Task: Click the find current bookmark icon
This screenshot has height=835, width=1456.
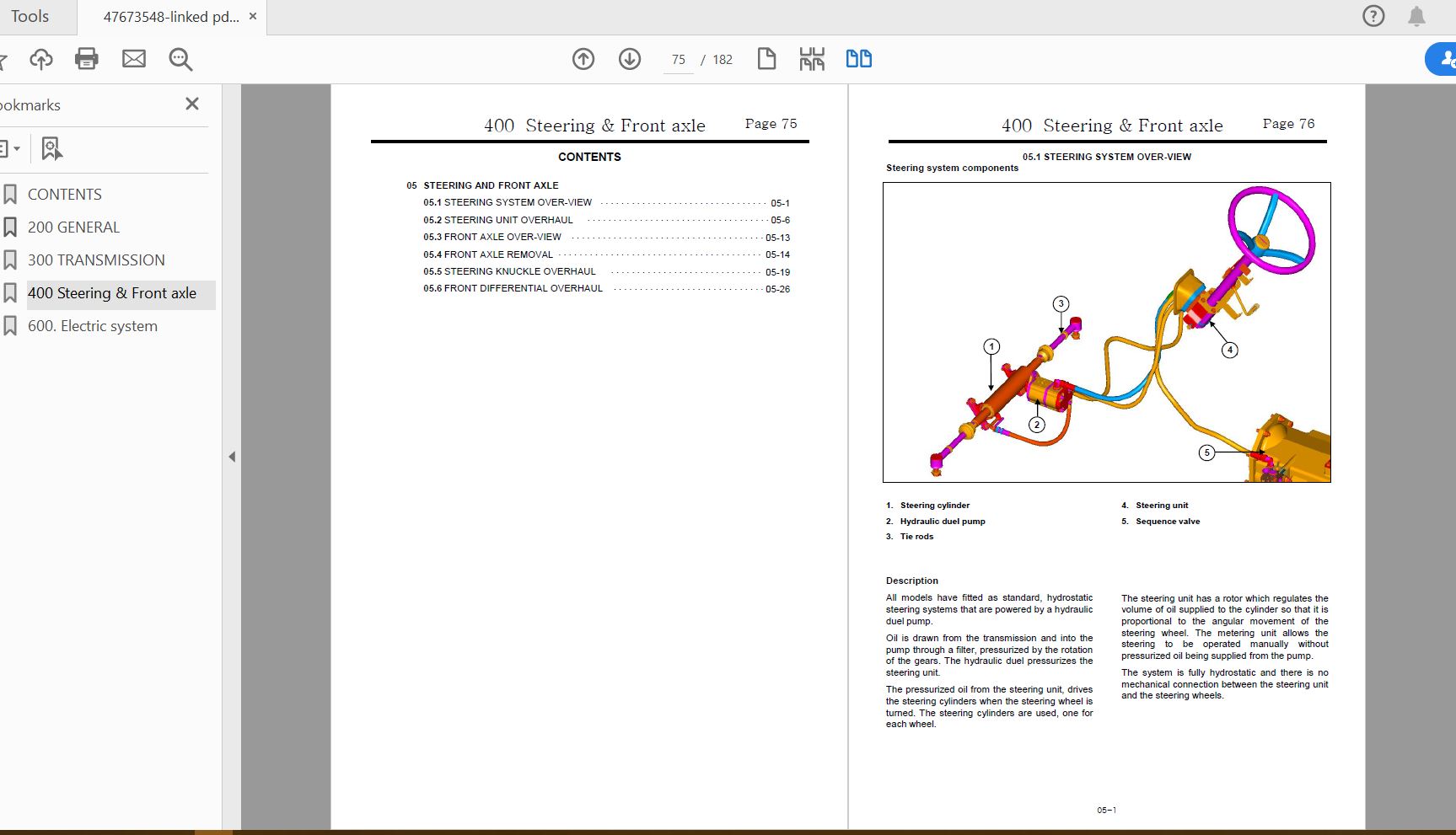Action: coord(51,149)
